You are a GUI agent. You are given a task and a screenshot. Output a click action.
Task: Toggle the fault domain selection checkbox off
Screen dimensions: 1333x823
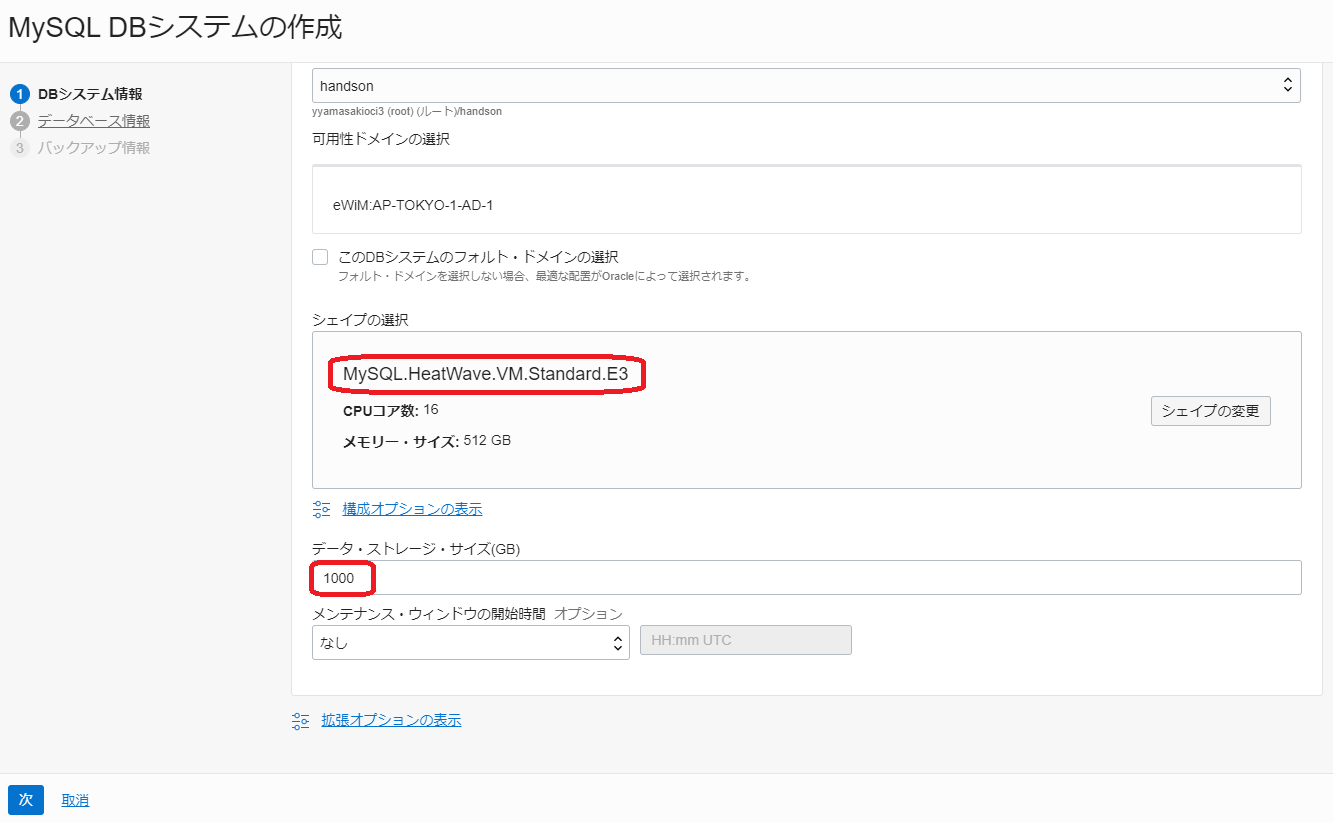point(319,256)
